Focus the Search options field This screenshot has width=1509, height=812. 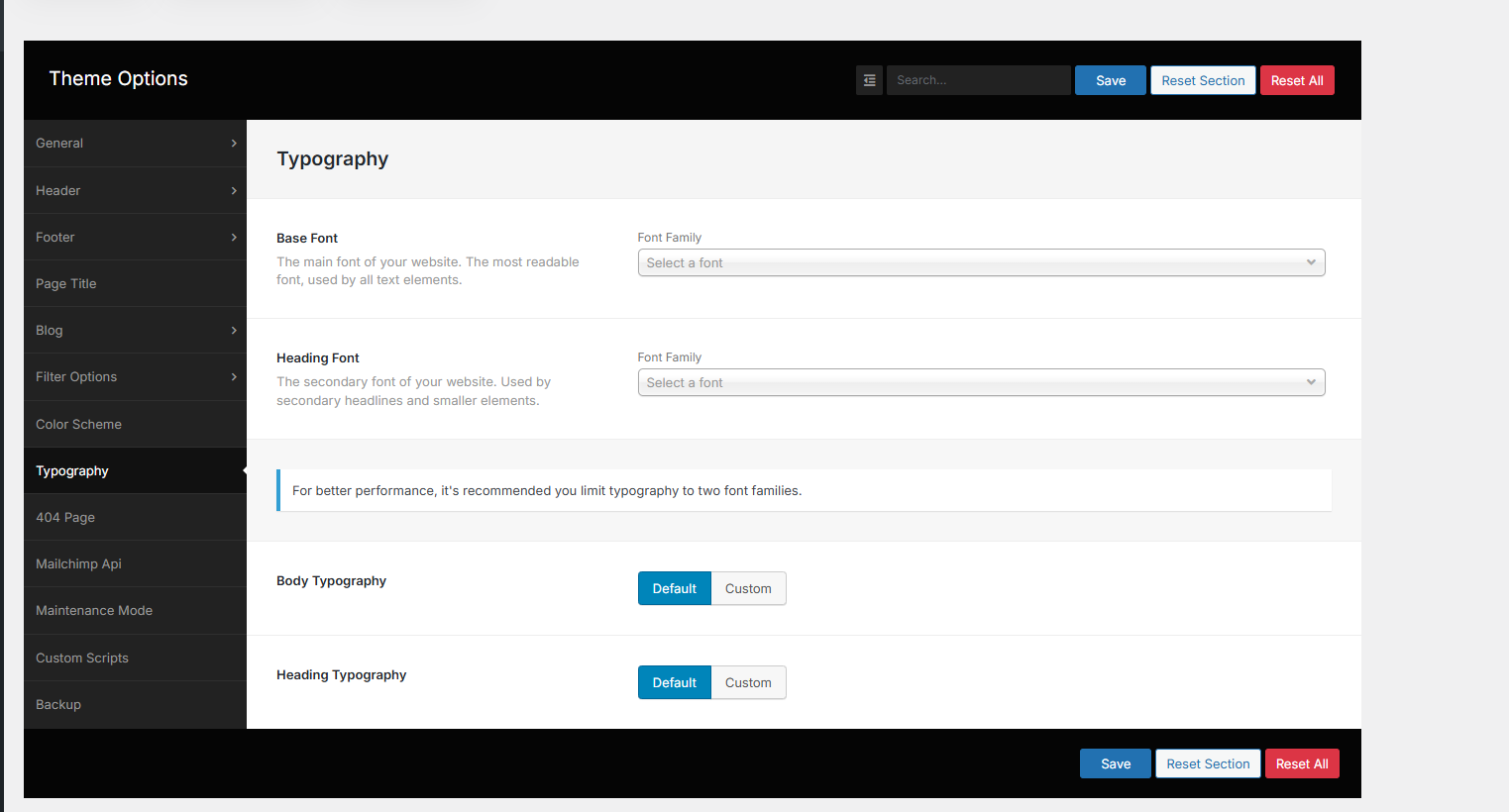point(978,80)
